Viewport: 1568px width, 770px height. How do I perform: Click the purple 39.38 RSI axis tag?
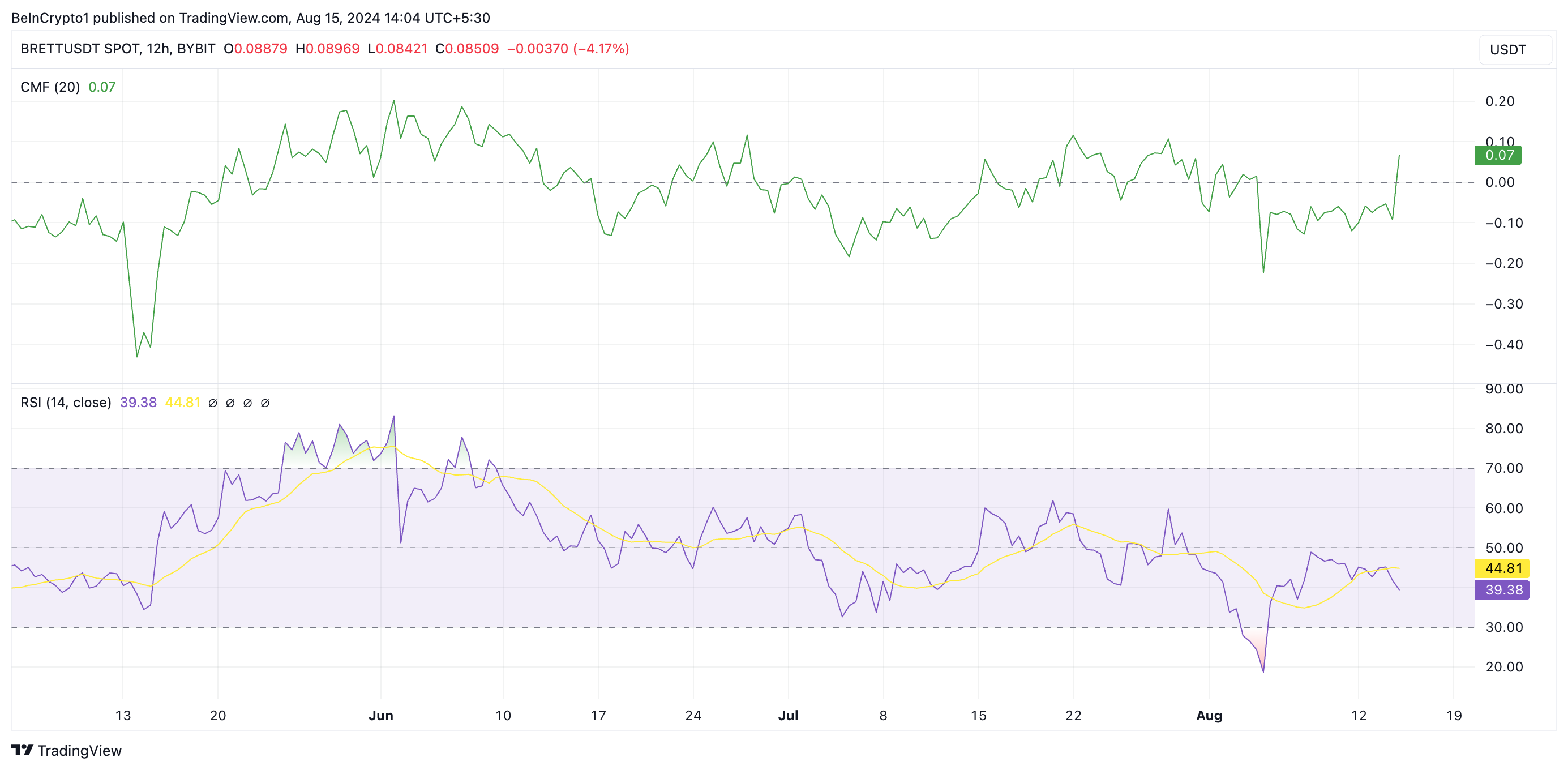click(1502, 589)
